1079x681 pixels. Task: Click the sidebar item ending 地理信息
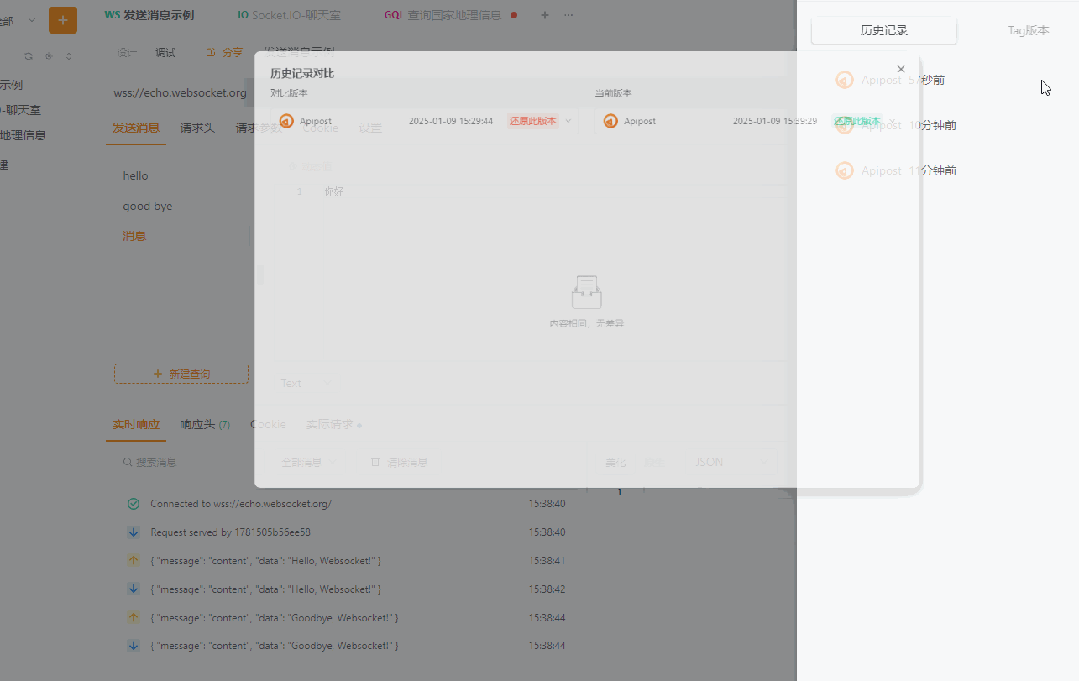[23, 135]
